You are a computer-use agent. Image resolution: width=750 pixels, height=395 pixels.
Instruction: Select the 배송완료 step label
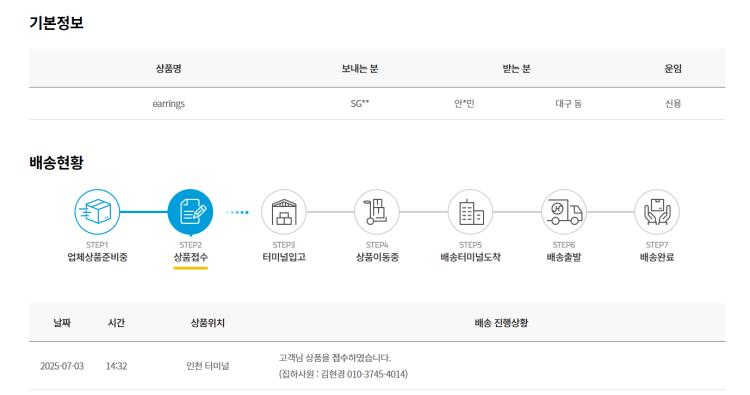[x=657, y=257]
